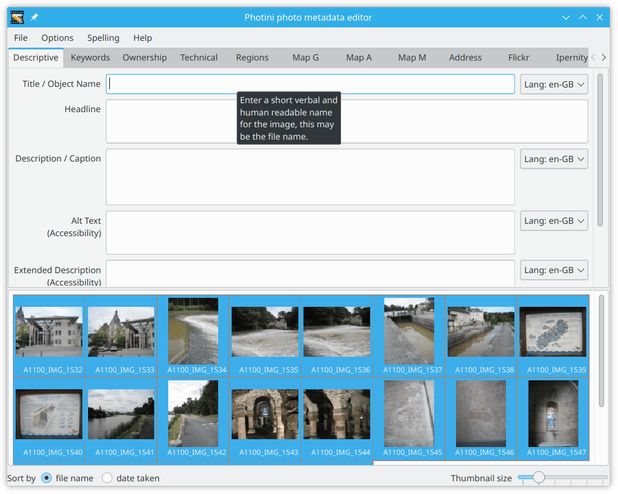Select thumbnail A1100_IMG_1544
The image size is (618, 494).
(337, 419)
